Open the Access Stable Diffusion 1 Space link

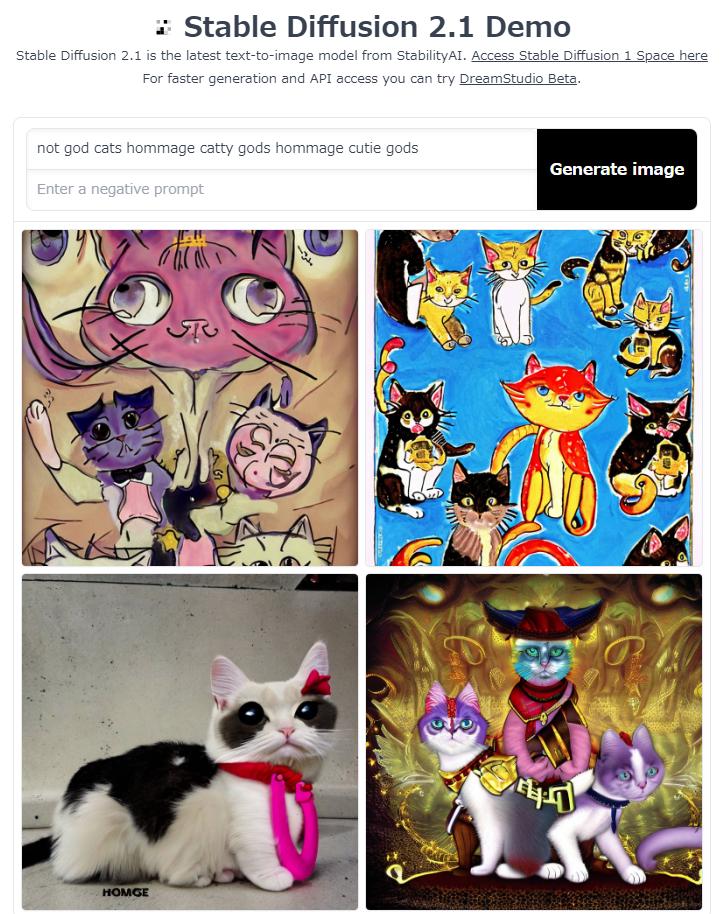click(x=589, y=56)
